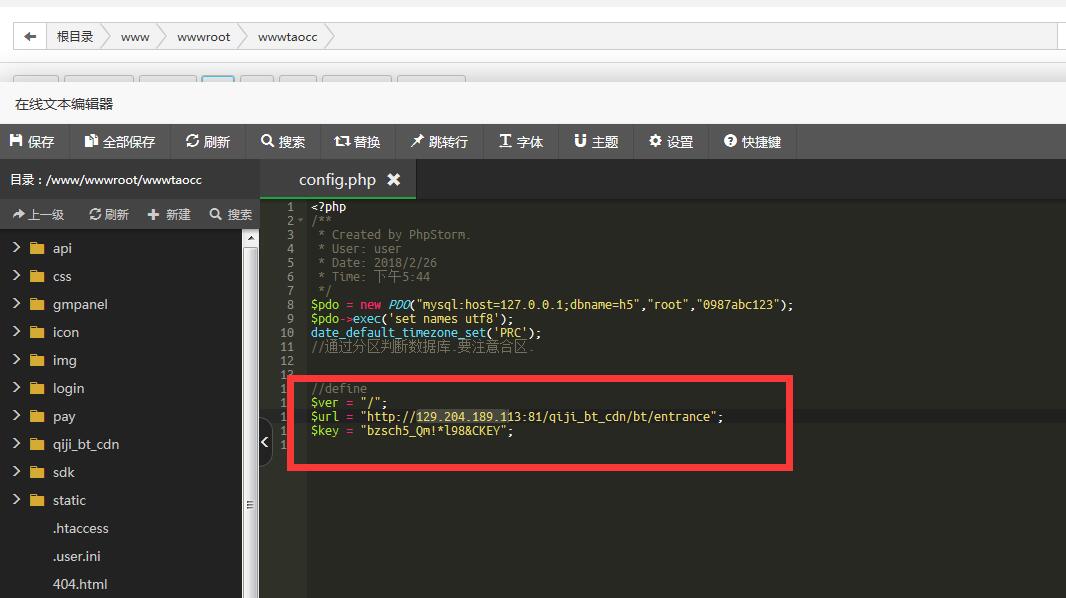
Task: Click Save All (全部保存) in toolbar
Action: [120, 142]
